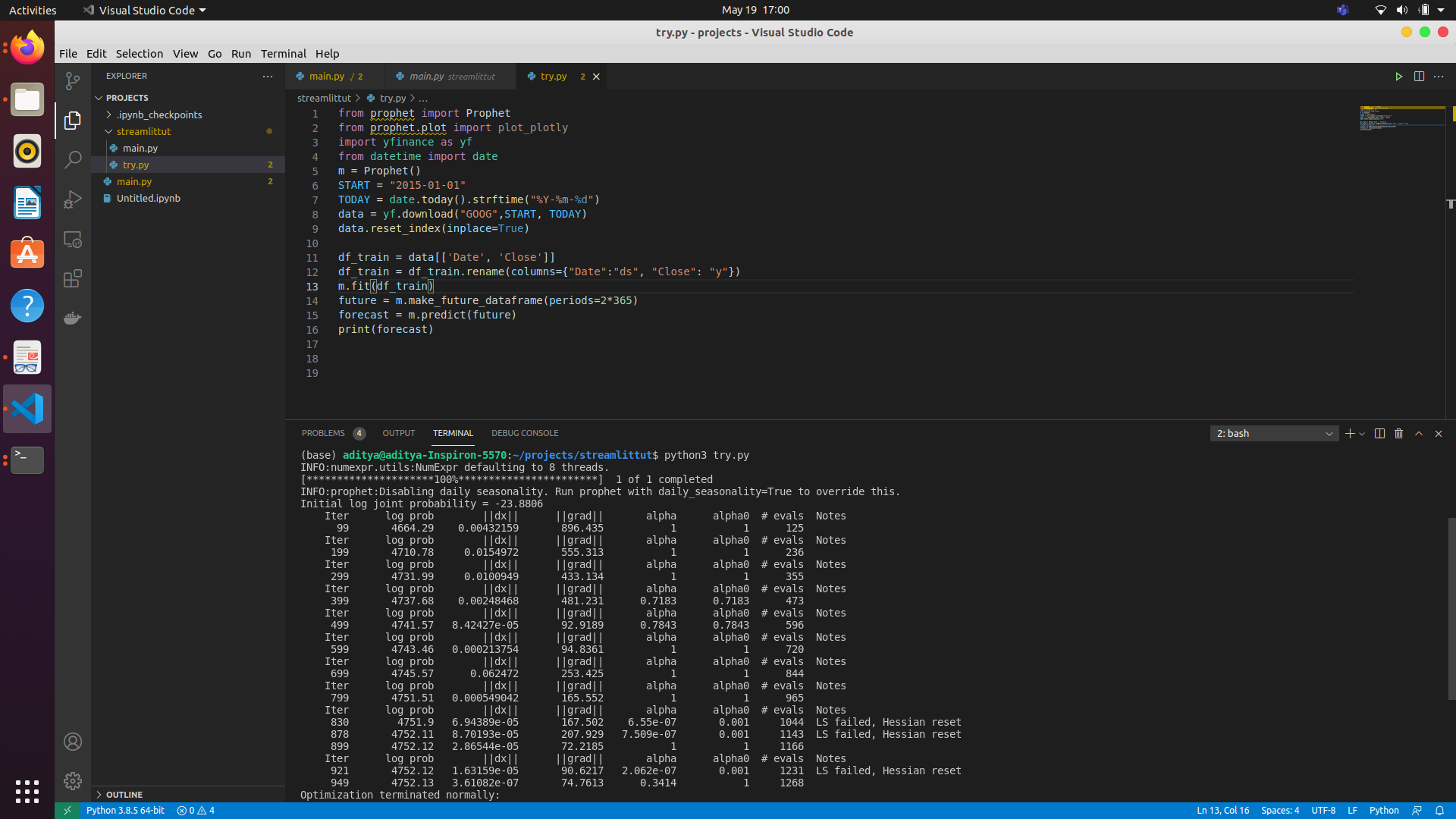Select interpreter via 'Python 3.8.5 64-bit'
The height and width of the screenshot is (819, 1456).
(x=125, y=810)
